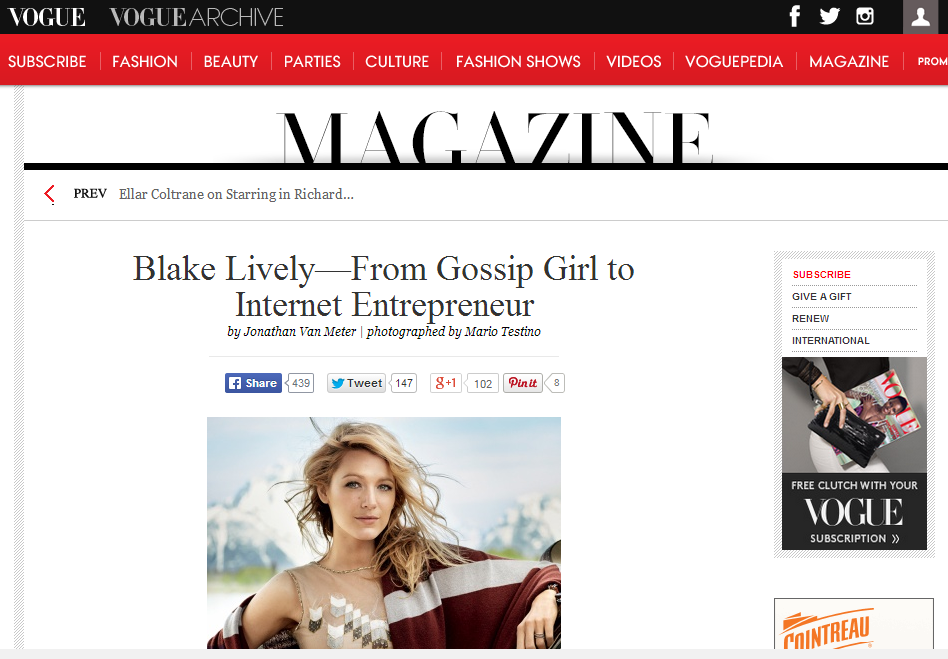Open Vogue's Twitter bird icon
The width and height of the screenshot is (948, 659).
(830, 16)
